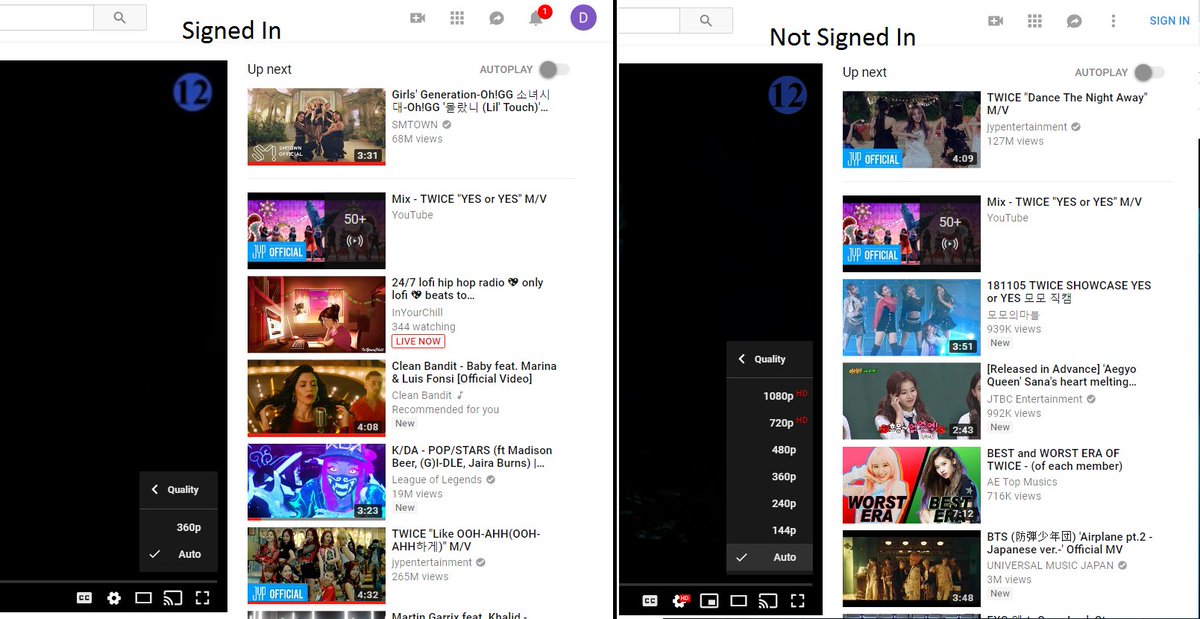
Task: Click progress bar in Signed In player
Action: [108, 580]
